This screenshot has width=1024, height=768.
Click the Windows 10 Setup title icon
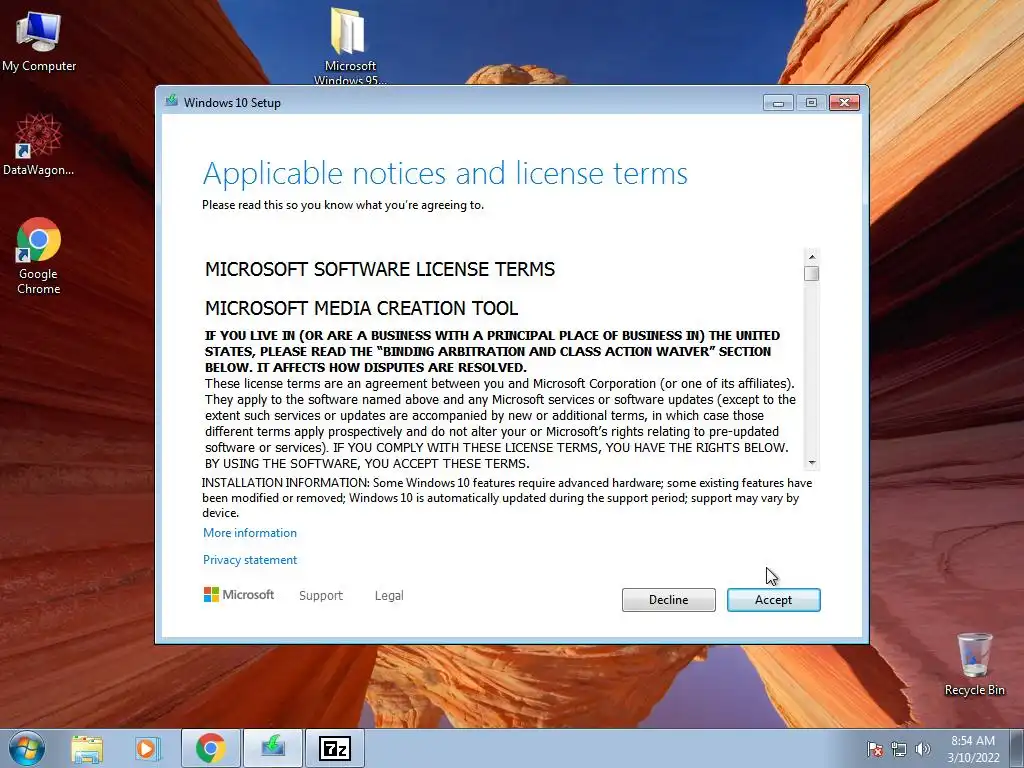click(x=172, y=101)
